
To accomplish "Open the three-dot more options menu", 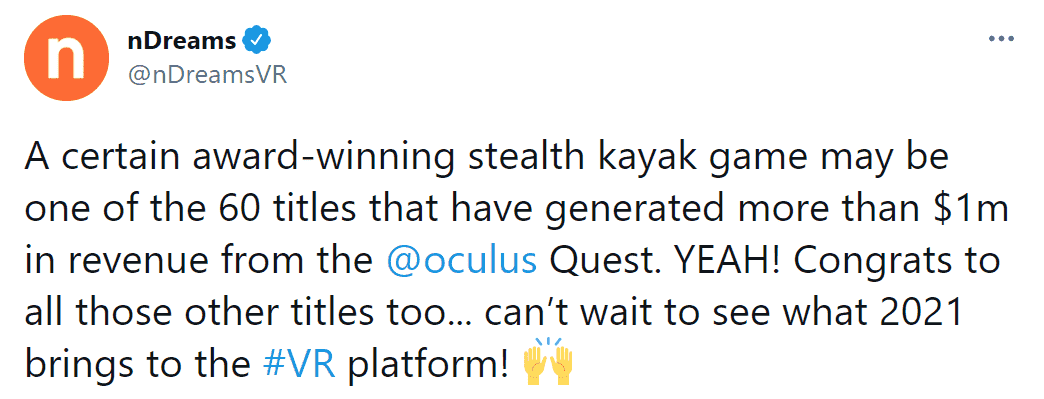I will pyautogui.click(x=1001, y=39).
